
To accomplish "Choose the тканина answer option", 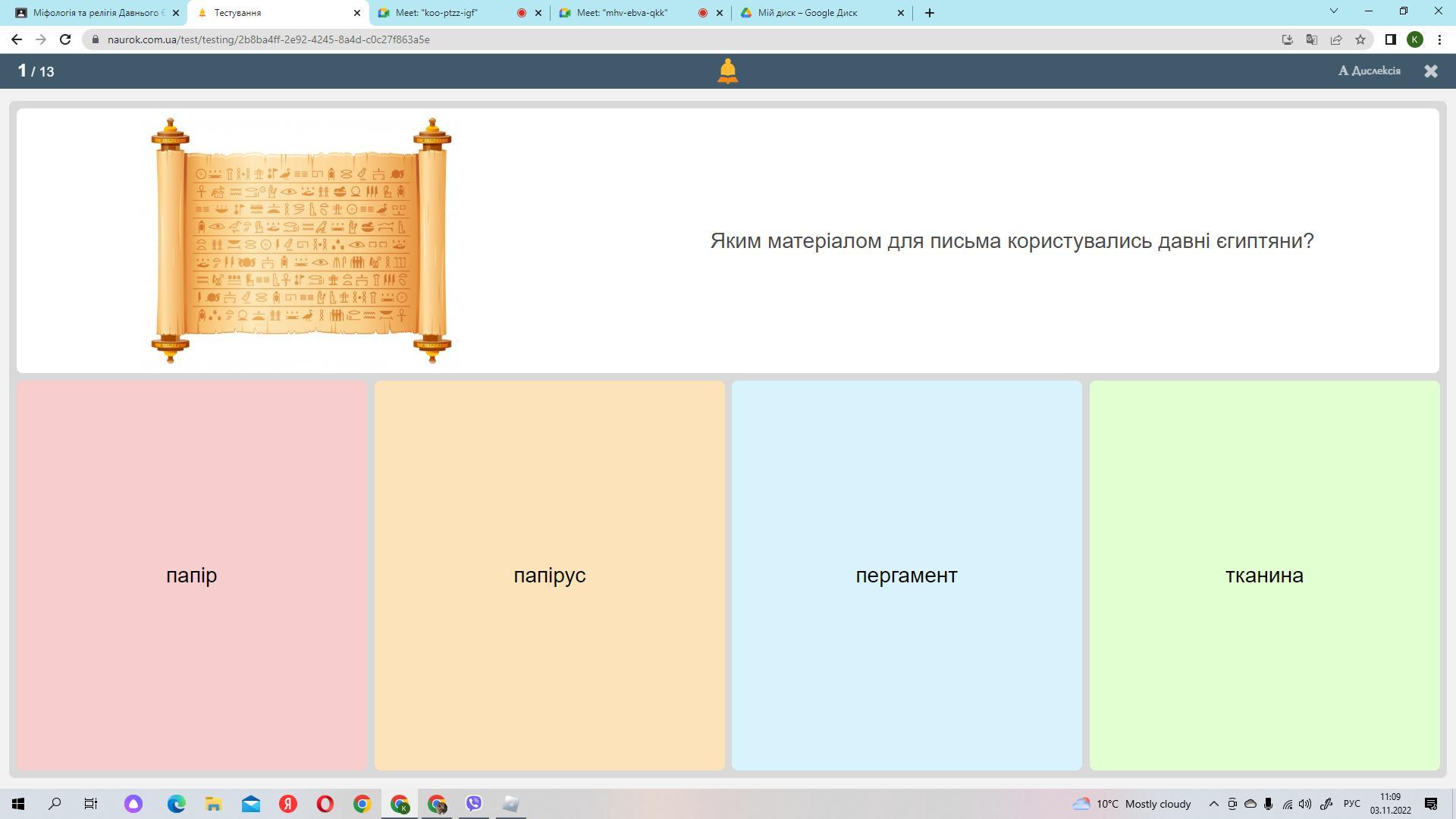I will click(x=1264, y=576).
